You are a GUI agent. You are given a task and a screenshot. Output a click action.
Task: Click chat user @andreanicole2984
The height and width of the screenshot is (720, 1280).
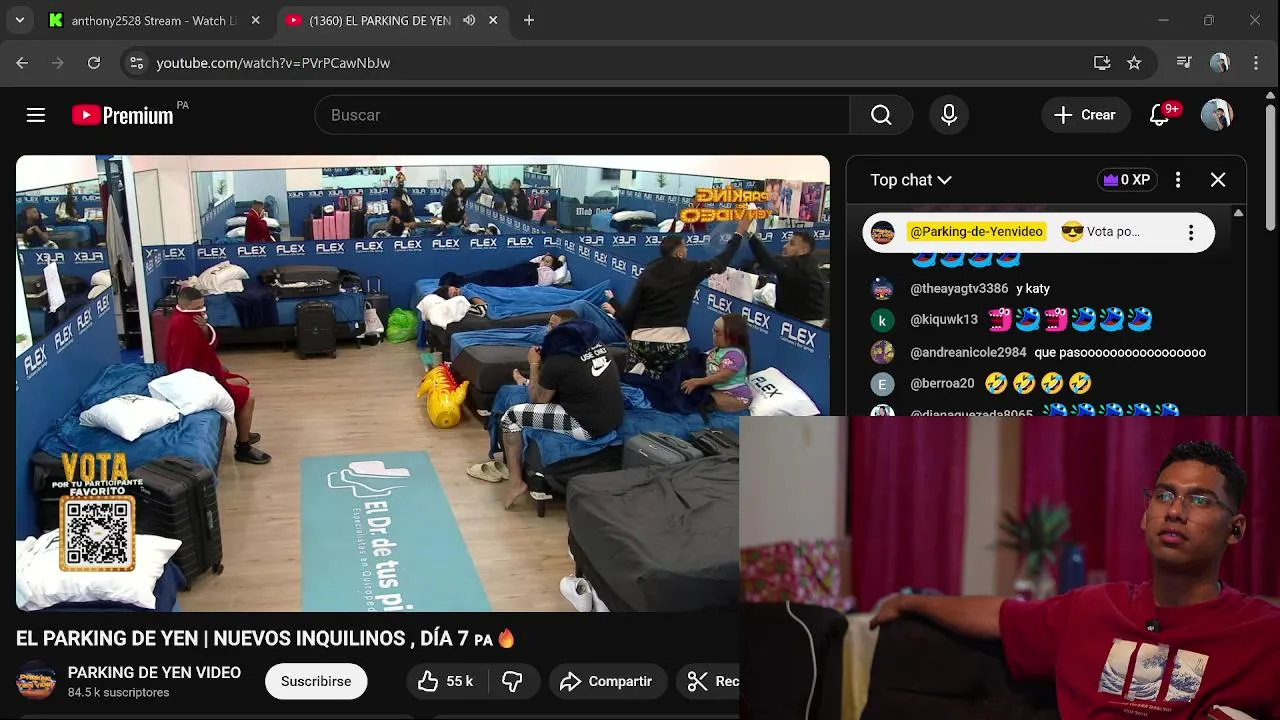pyautogui.click(x=968, y=353)
